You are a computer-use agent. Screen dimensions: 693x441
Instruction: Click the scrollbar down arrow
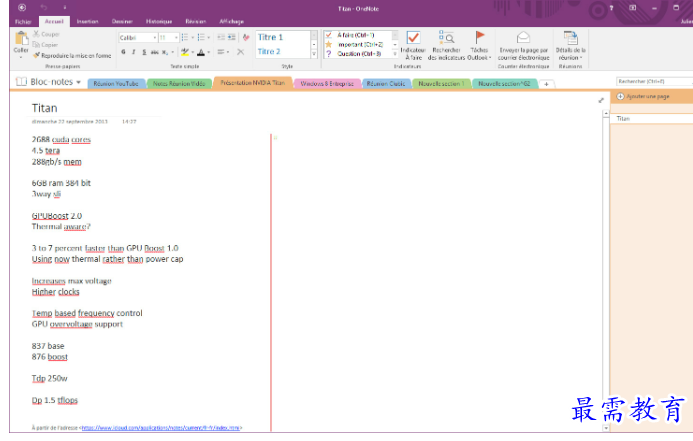point(606,428)
